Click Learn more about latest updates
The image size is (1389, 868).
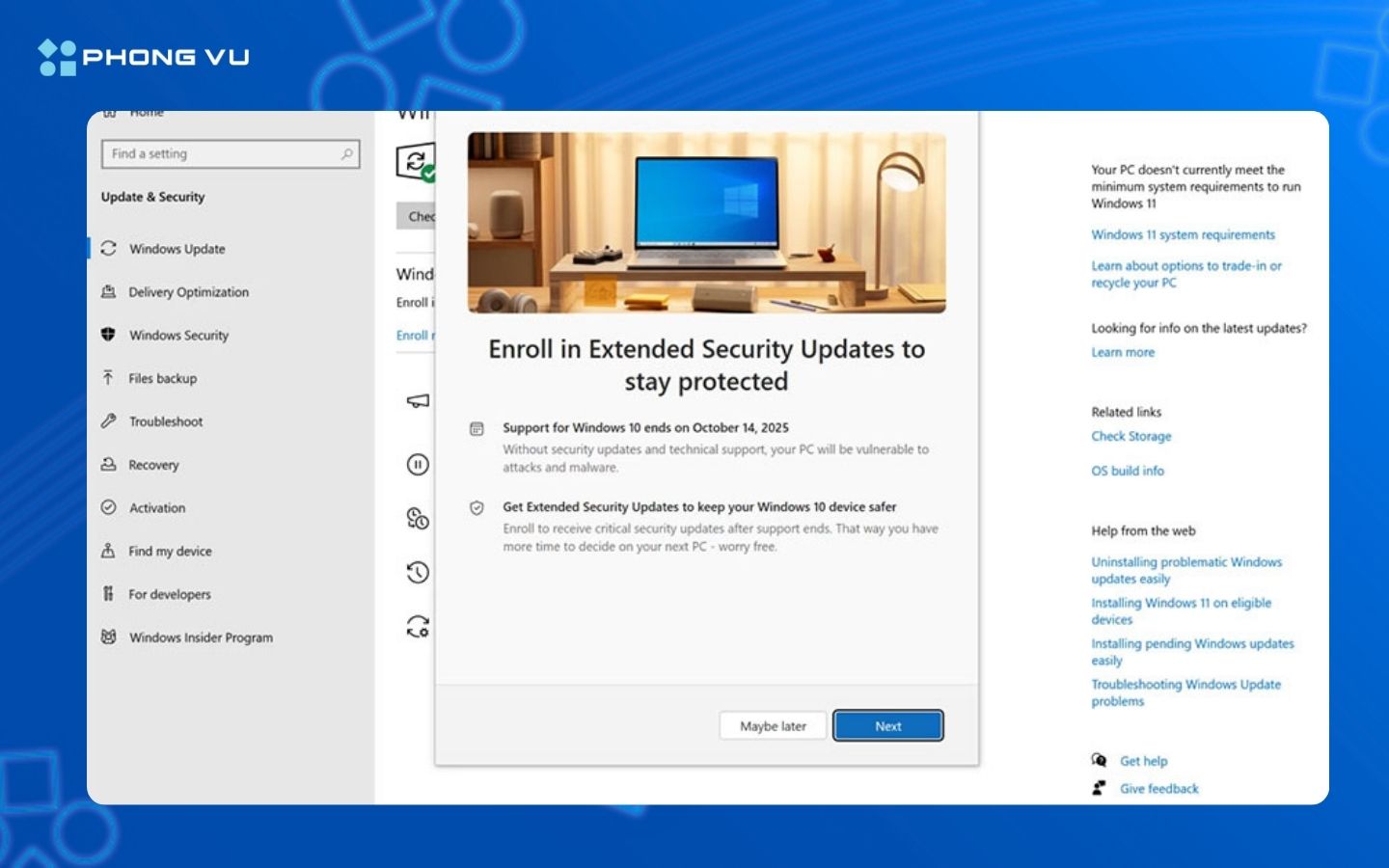[x=1123, y=353]
